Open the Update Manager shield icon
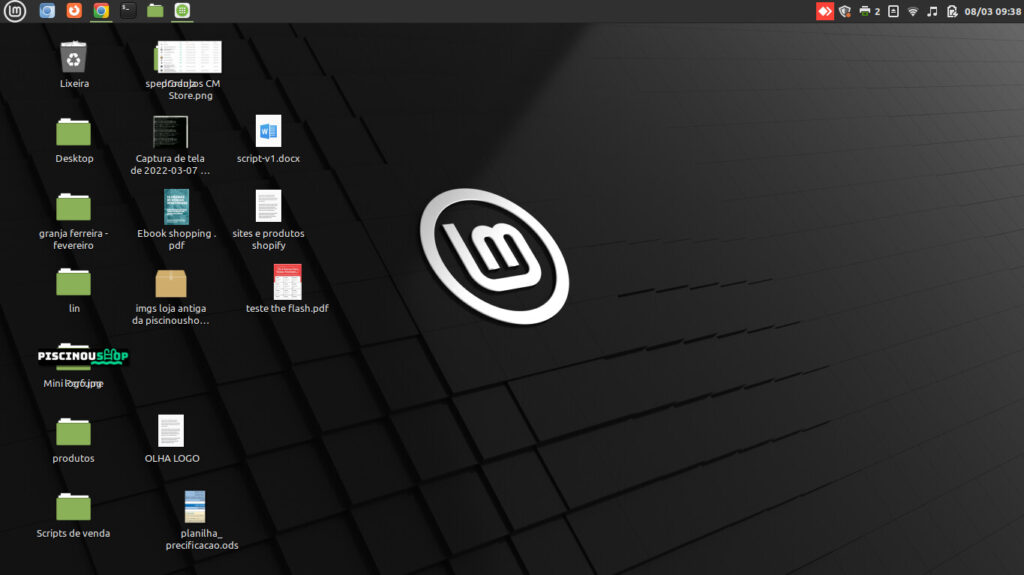Image resolution: width=1024 pixels, height=575 pixels. [845, 11]
